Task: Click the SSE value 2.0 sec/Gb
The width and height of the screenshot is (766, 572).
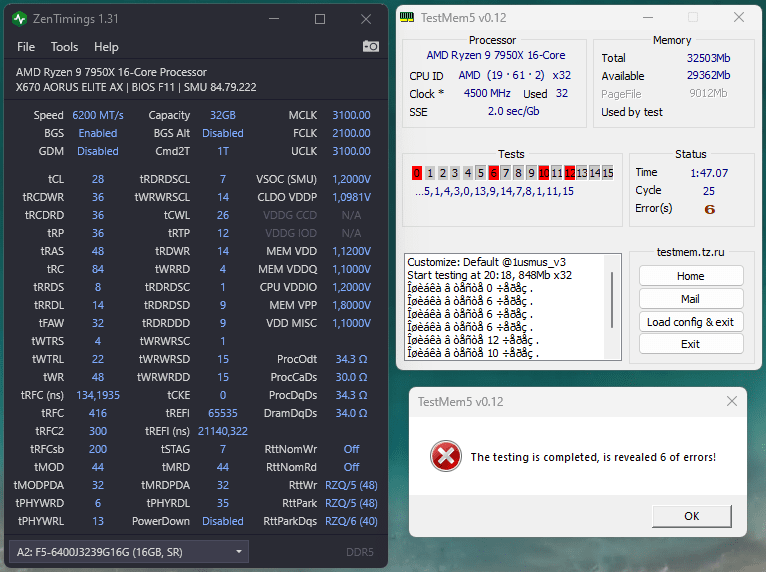Action: tap(513, 111)
